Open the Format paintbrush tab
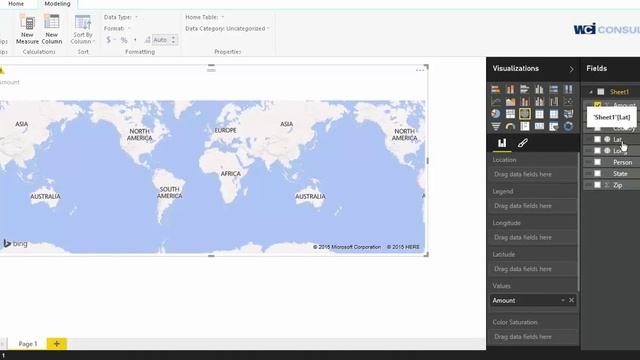 522,143
